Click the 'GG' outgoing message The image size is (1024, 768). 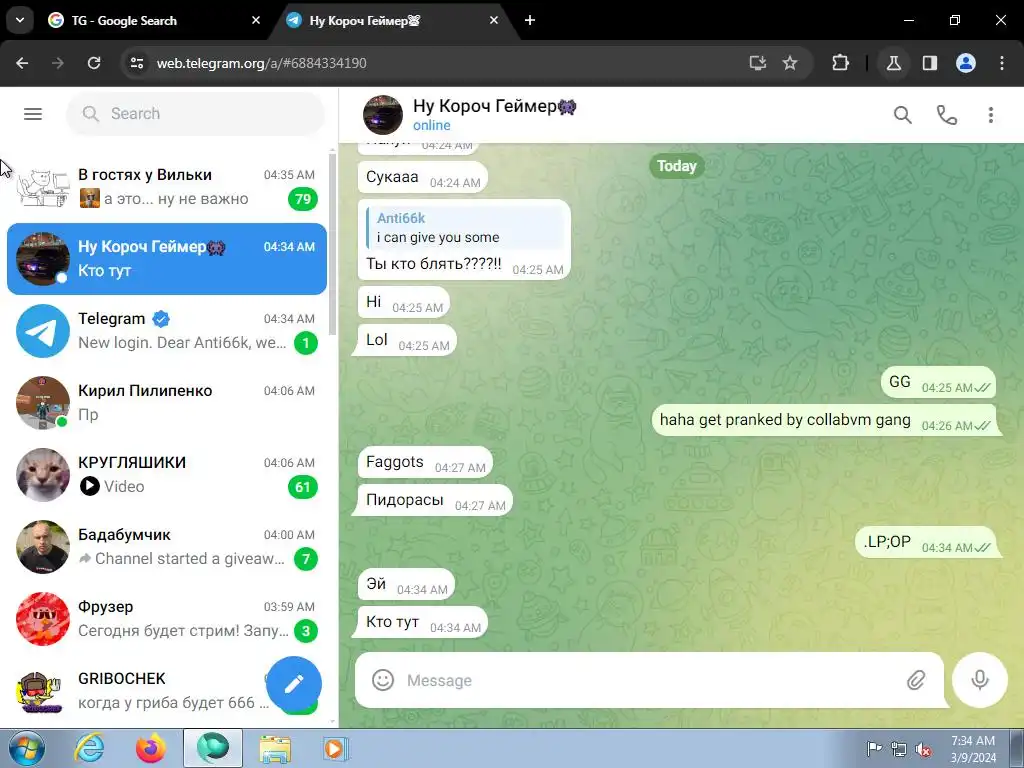coord(938,383)
